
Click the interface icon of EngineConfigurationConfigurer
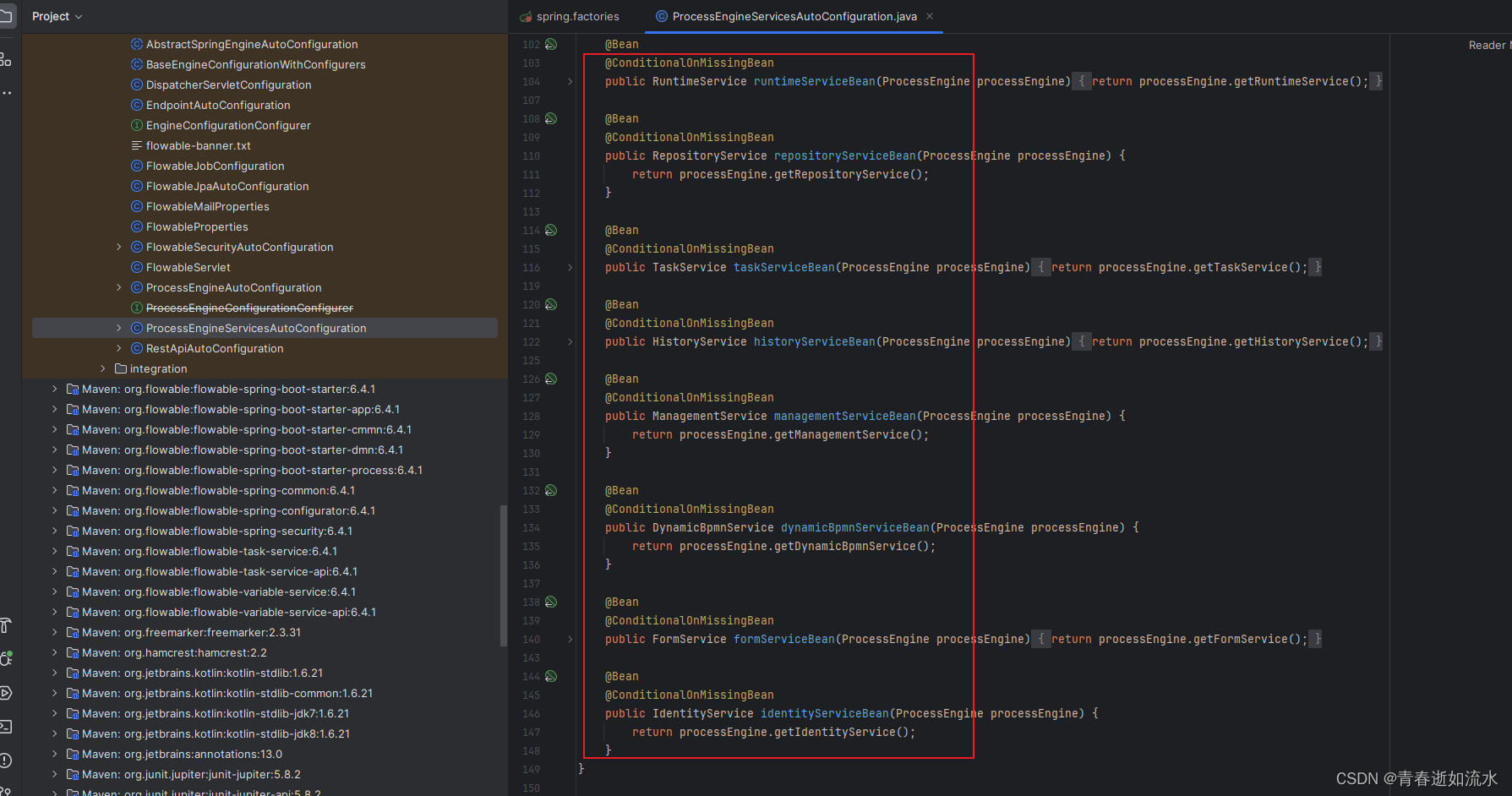[x=137, y=125]
